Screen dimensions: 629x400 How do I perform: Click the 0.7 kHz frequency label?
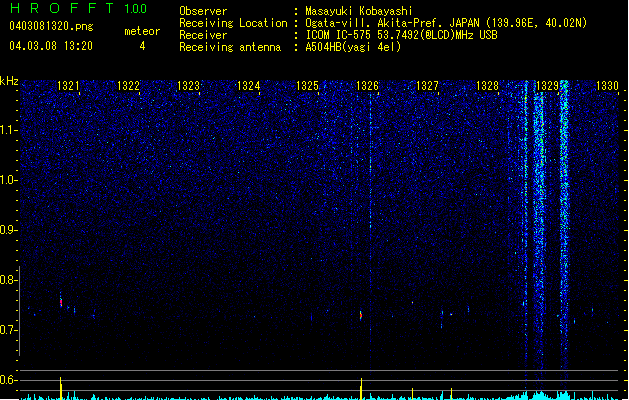click(8, 330)
